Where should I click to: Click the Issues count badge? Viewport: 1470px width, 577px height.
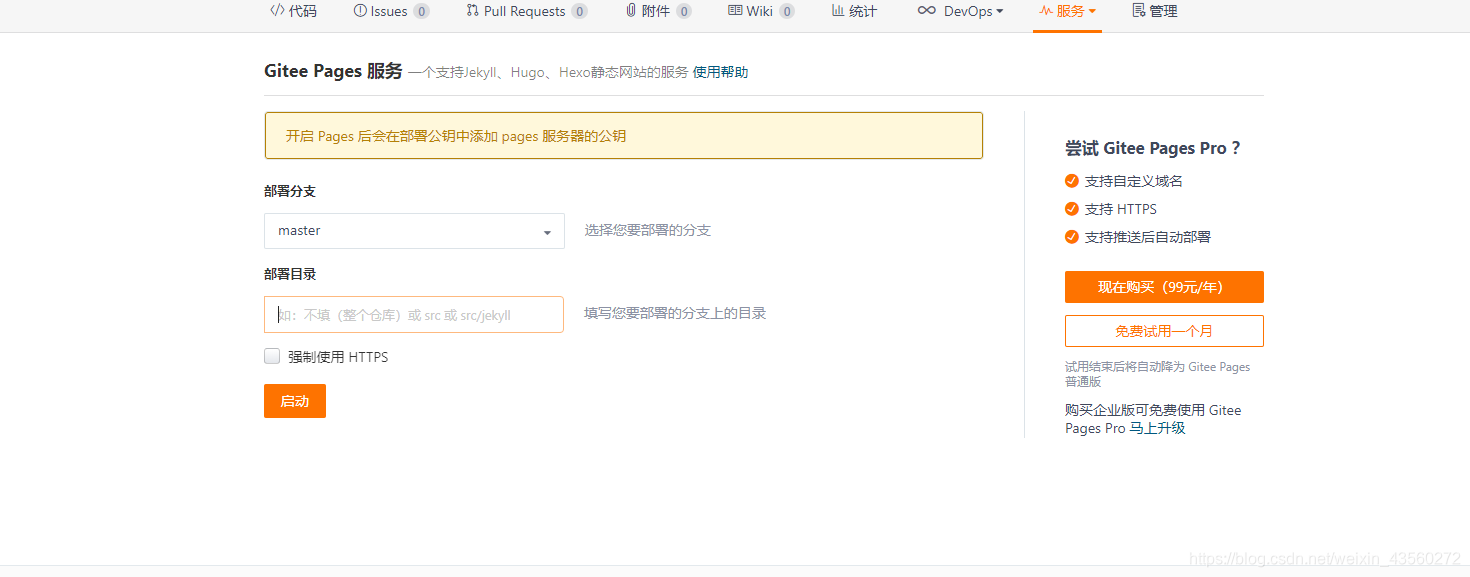coord(421,12)
